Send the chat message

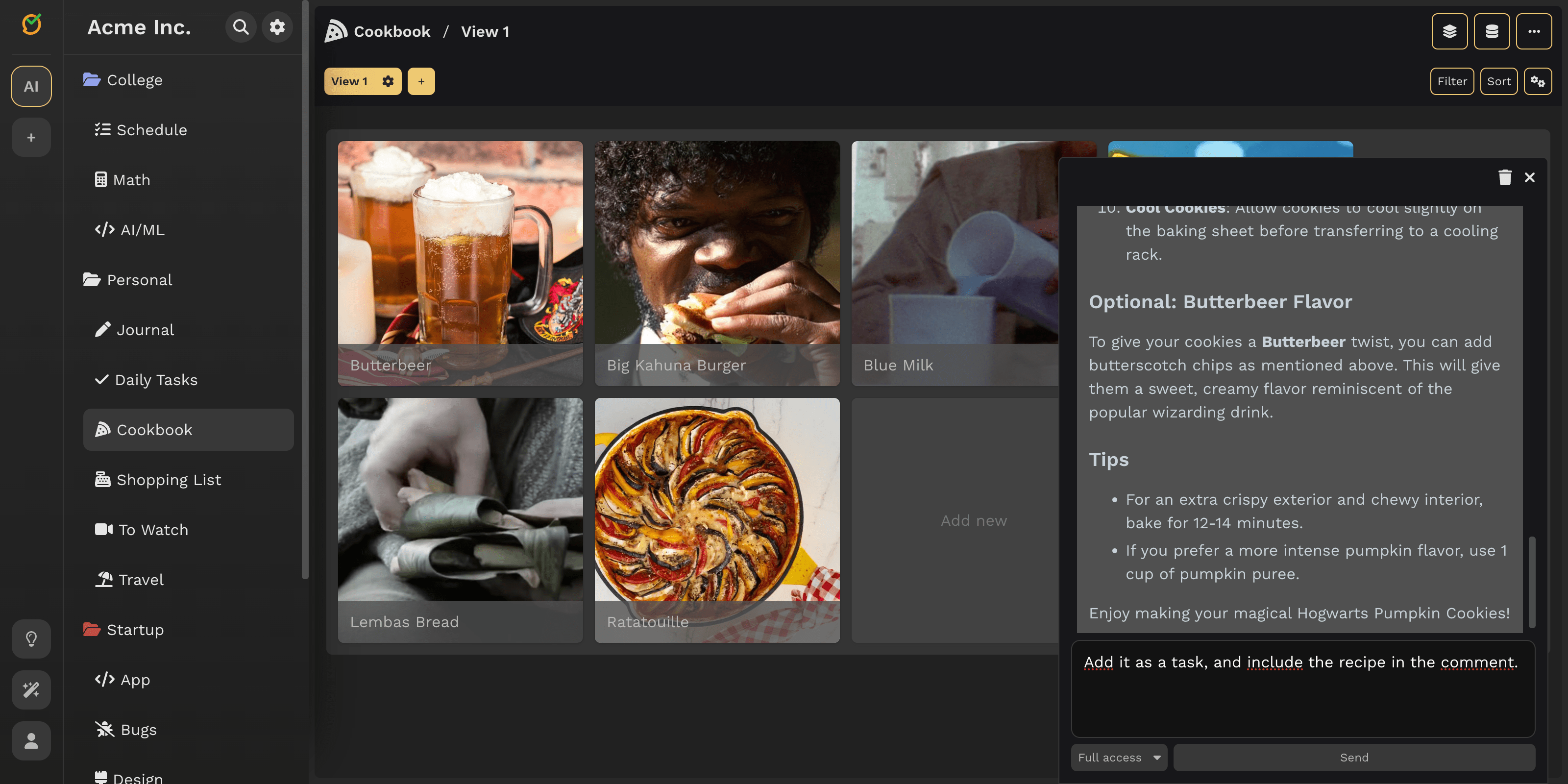(x=1354, y=757)
